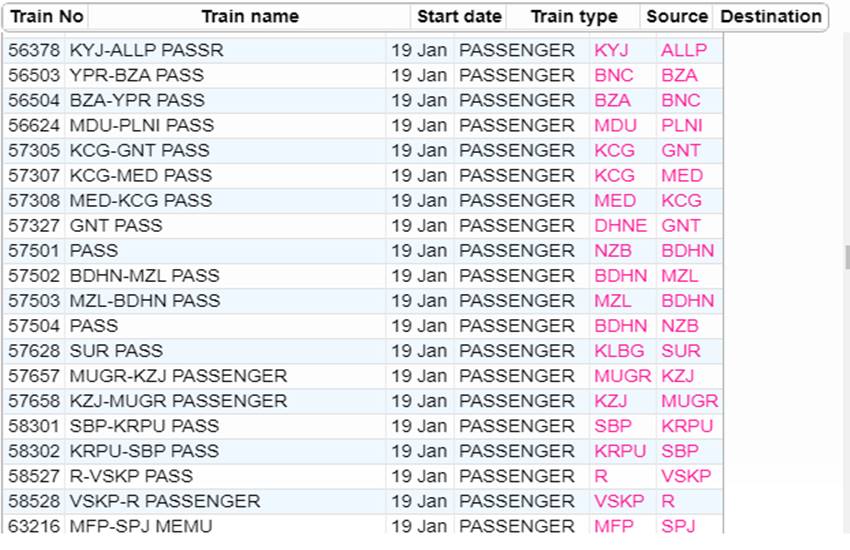Open KLBG source link for SUR PASS
The image size is (850, 550).
619,351
